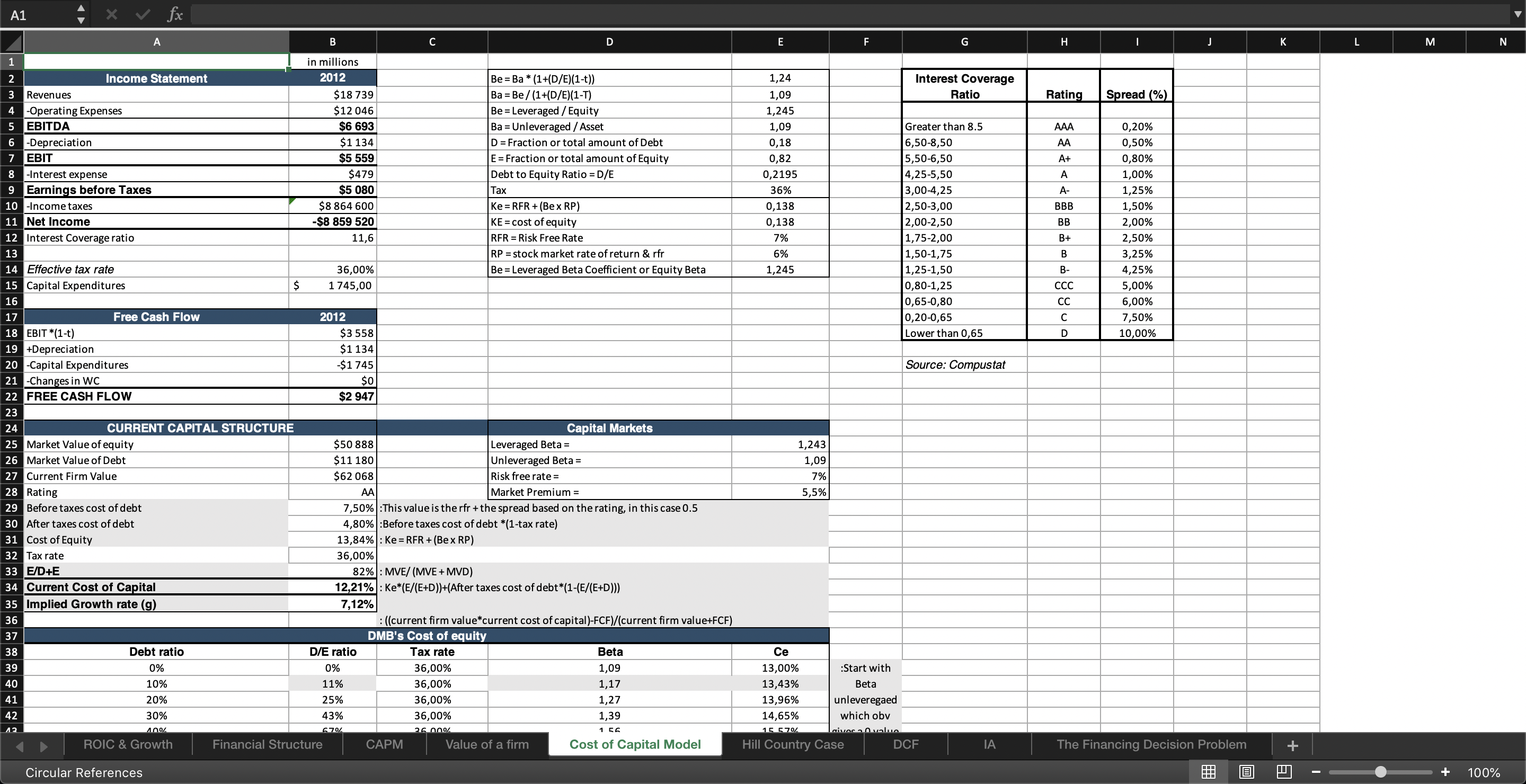Select Implied Growth rate value 7,12%
The image size is (1526, 784).
[333, 604]
